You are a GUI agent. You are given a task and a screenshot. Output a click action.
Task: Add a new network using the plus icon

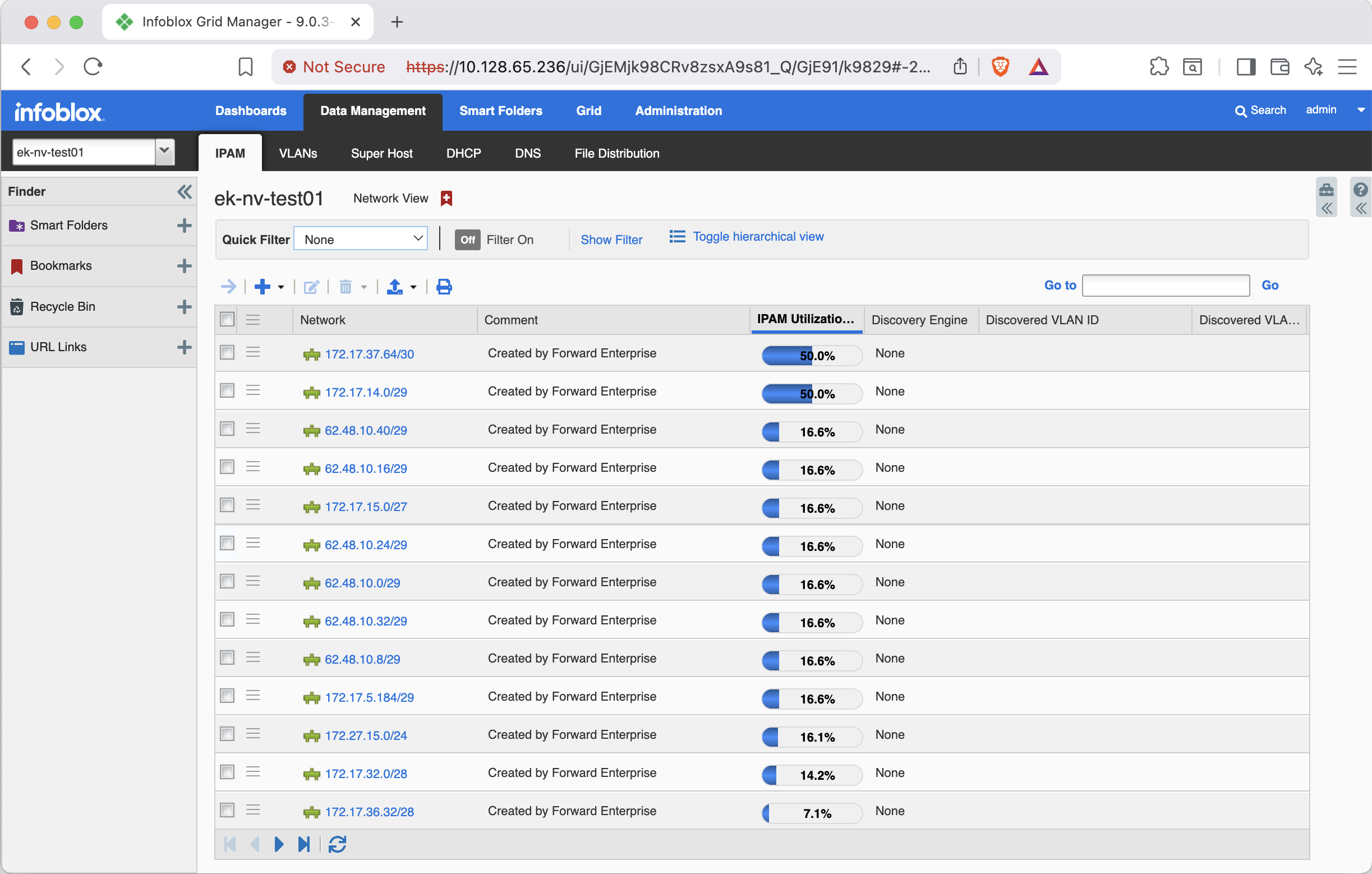[x=263, y=287]
